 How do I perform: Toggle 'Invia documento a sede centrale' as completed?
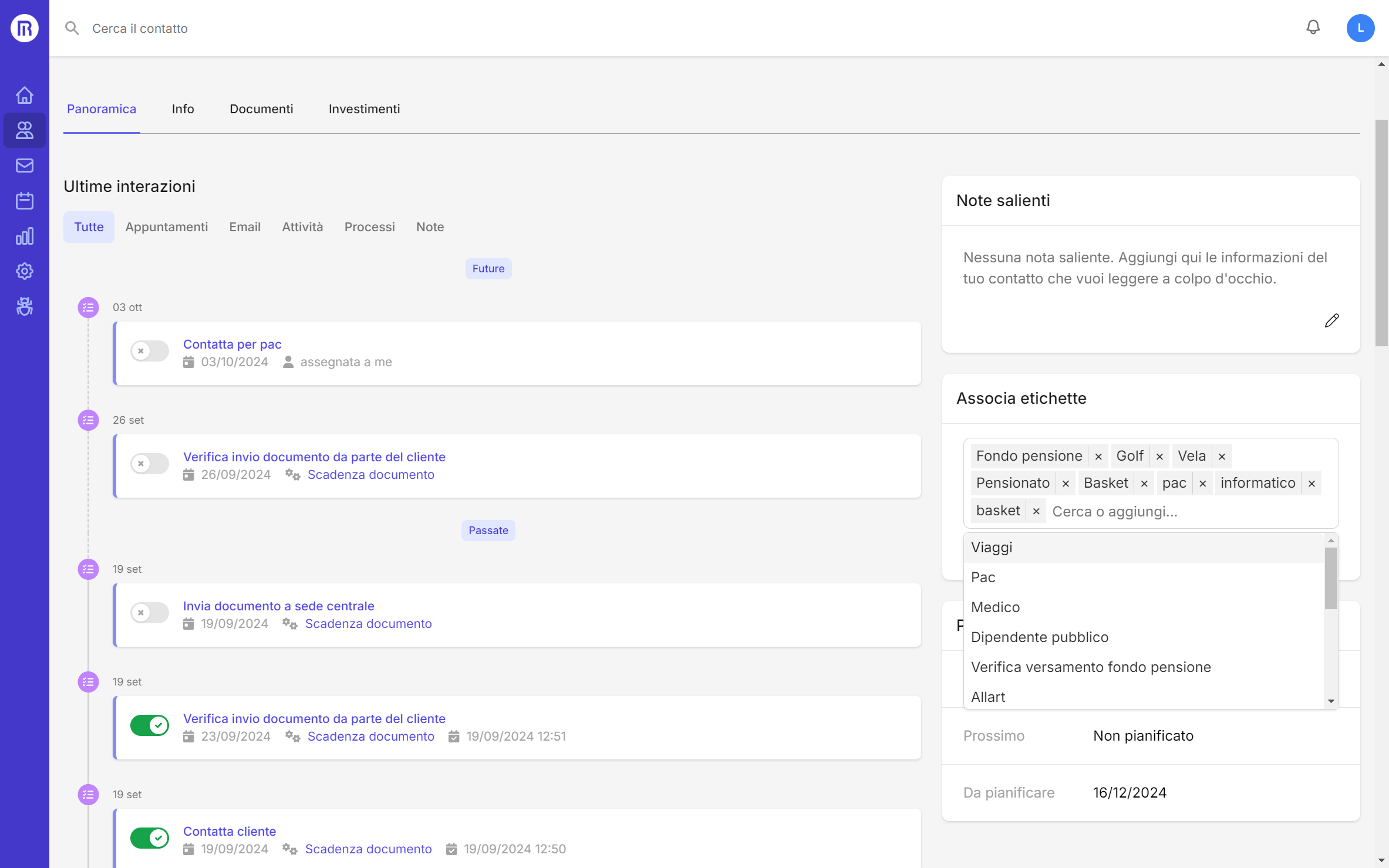point(149,613)
